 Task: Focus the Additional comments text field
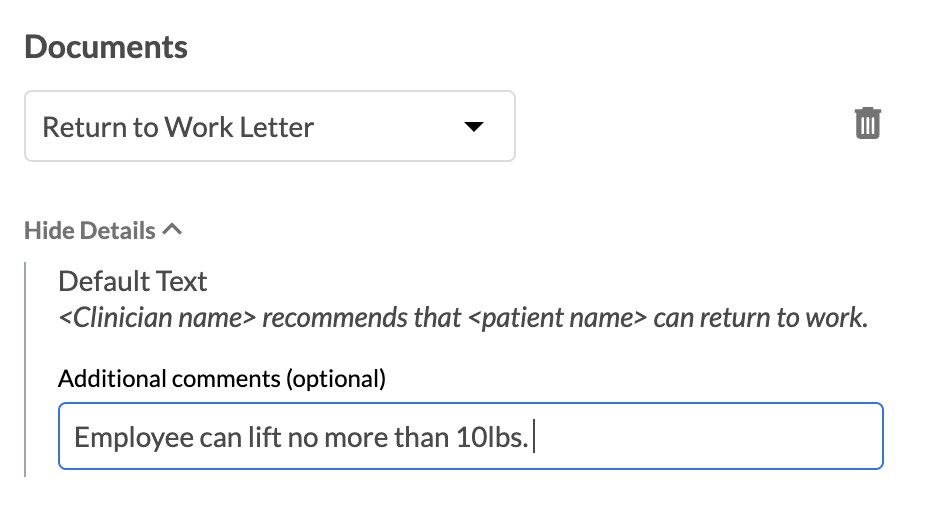click(470, 436)
